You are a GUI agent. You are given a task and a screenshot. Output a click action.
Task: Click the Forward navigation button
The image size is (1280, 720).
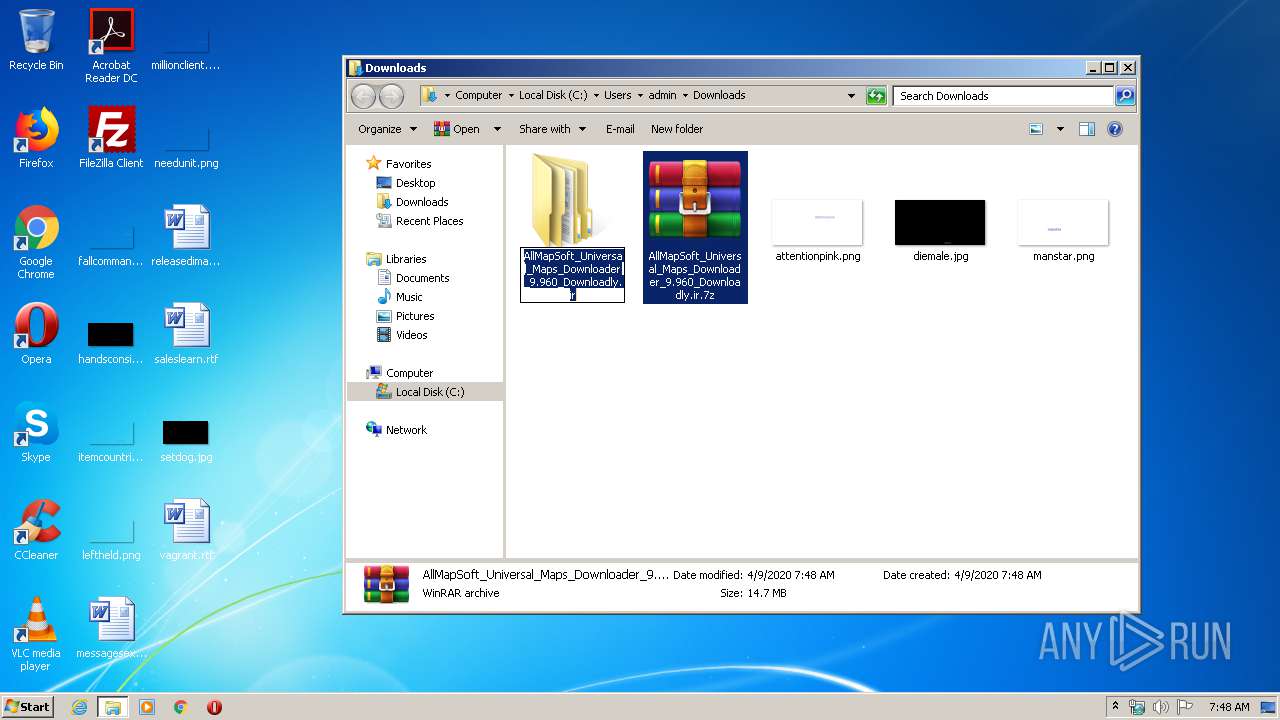point(392,96)
